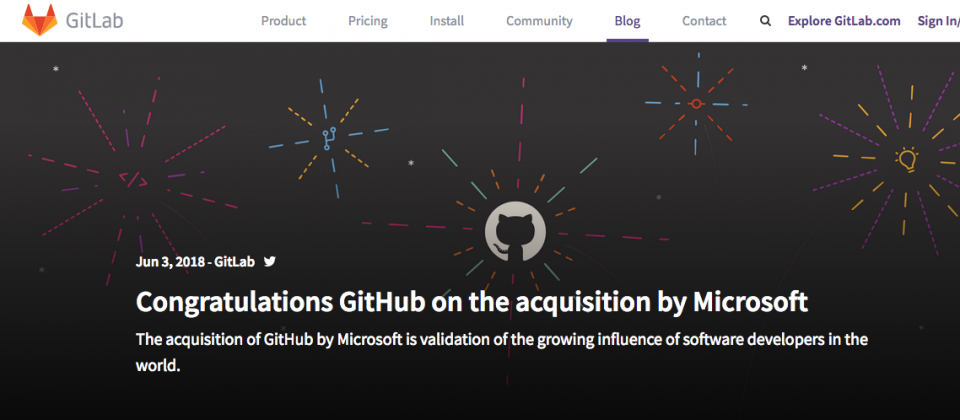Image resolution: width=960 pixels, height=420 pixels.
Task: Click the GitHub Octocat logo in the banner
Action: point(515,231)
